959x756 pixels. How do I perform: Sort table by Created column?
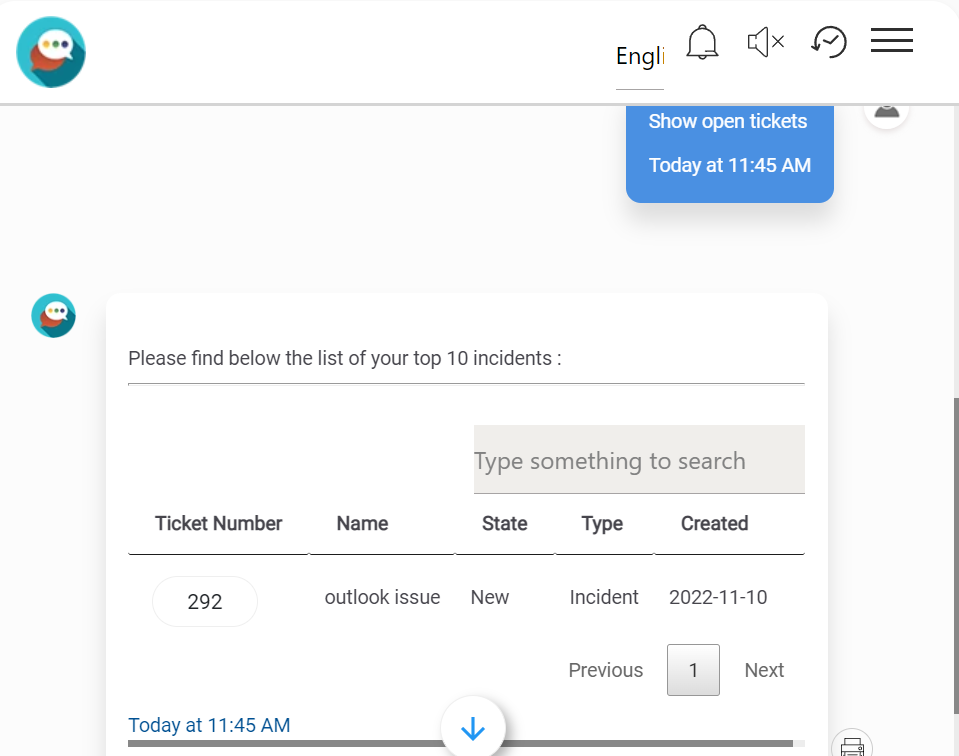(x=714, y=524)
